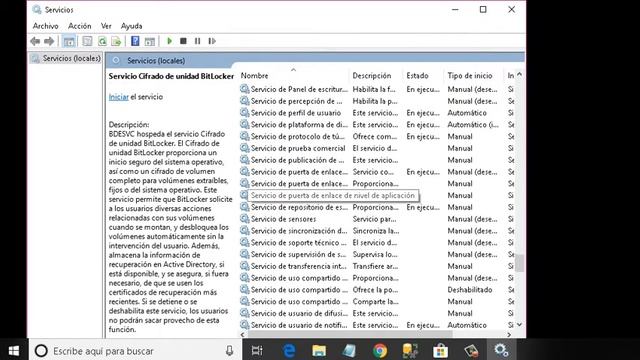The image size is (640, 360).
Task: Activate the search box microphone
Action: (229, 351)
